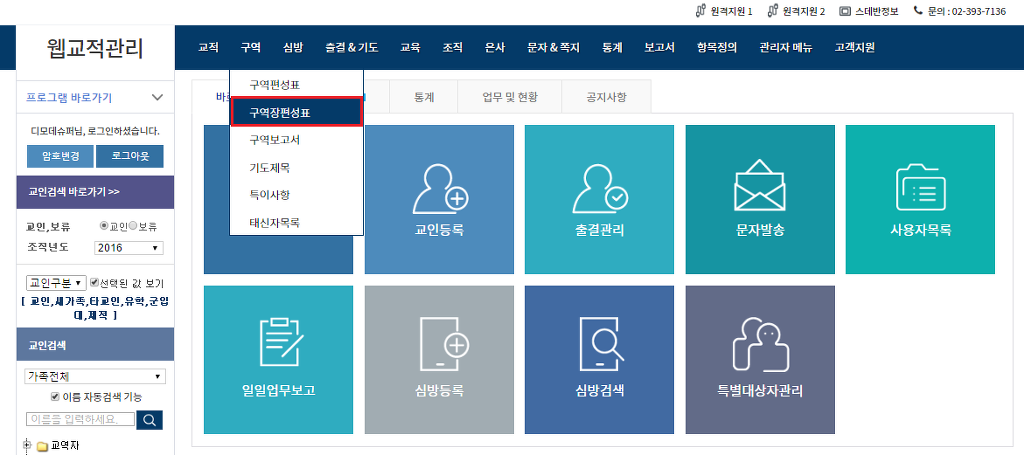This screenshot has width=1024, height=455.
Task: Select 특이사항 from dropdown menu
Action: 297,195
